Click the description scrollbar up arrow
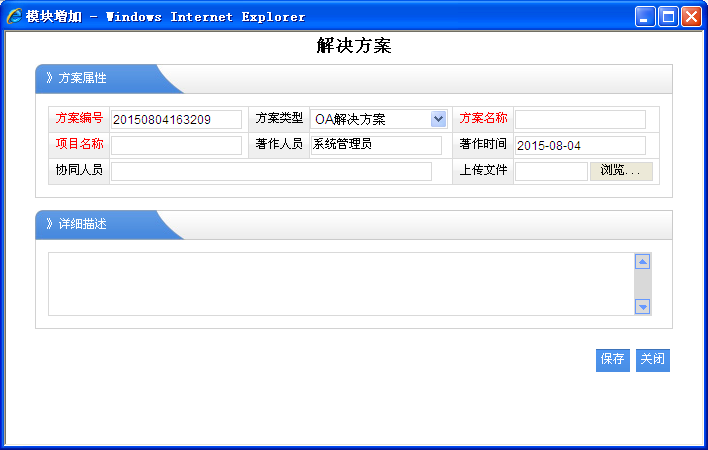Image resolution: width=708 pixels, height=450 pixels. (643, 262)
